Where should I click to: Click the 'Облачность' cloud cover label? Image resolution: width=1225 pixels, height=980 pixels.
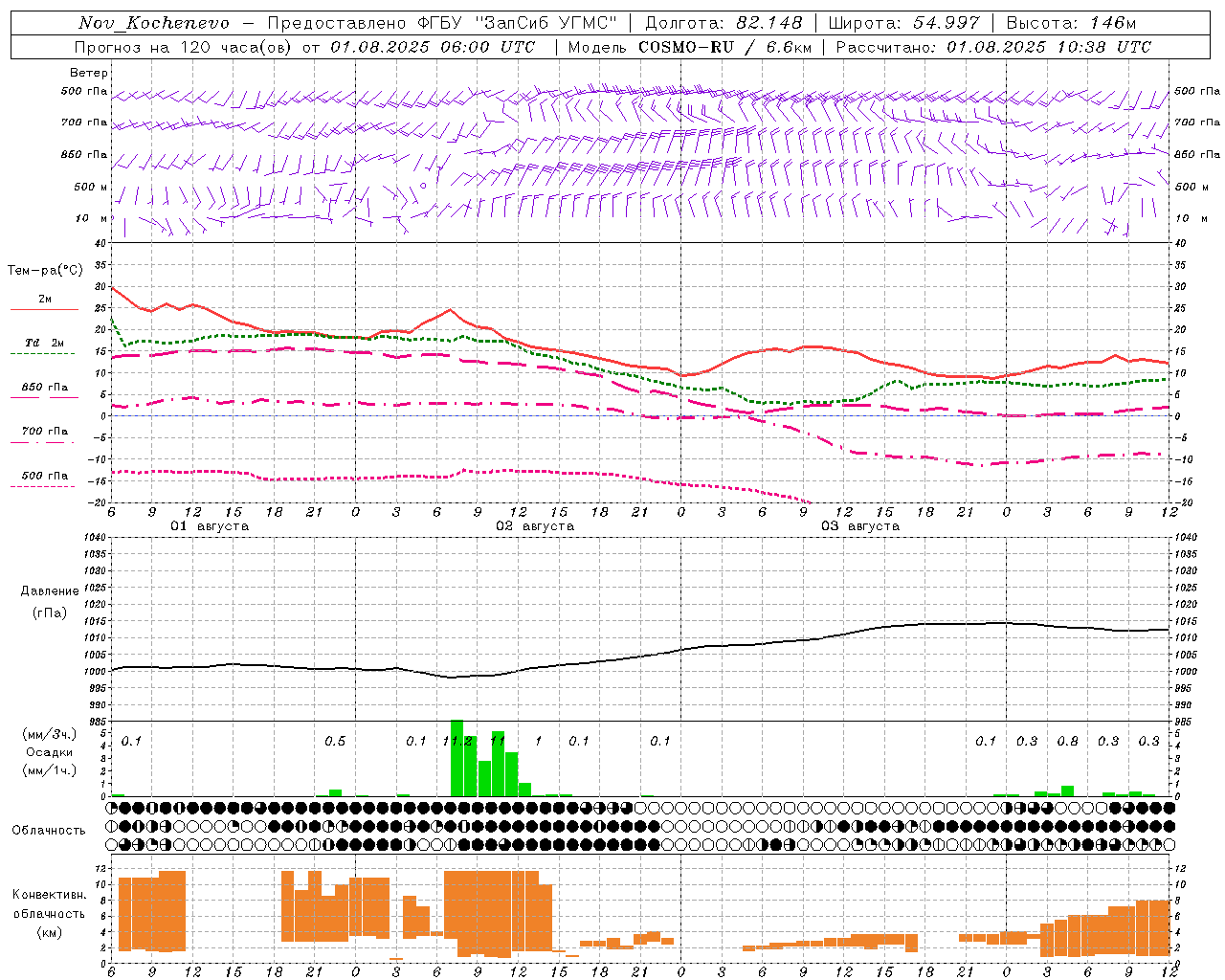49,831
